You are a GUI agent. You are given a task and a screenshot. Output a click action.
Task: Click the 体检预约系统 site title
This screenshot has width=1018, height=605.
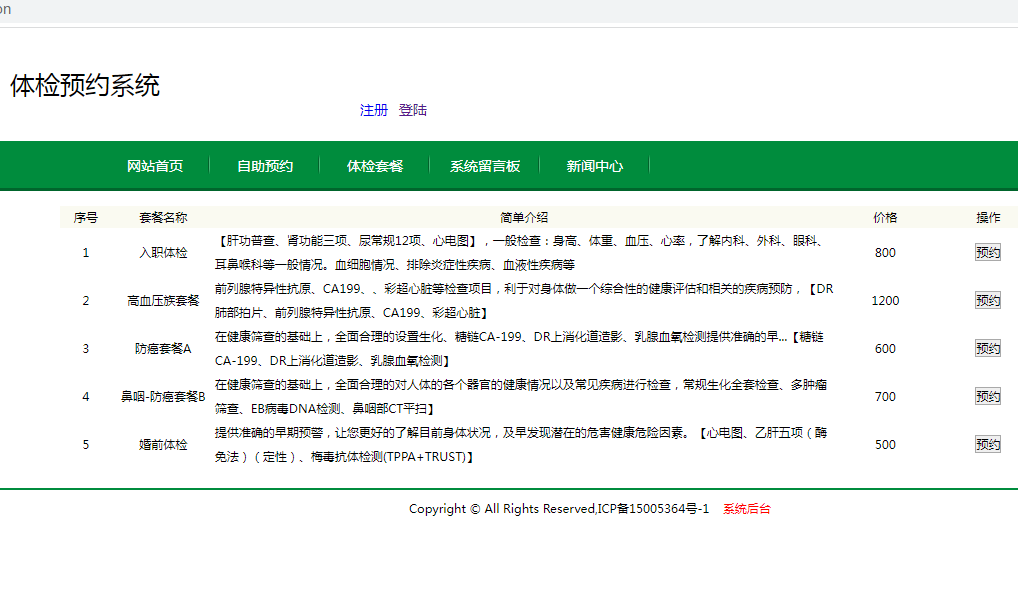pos(85,86)
